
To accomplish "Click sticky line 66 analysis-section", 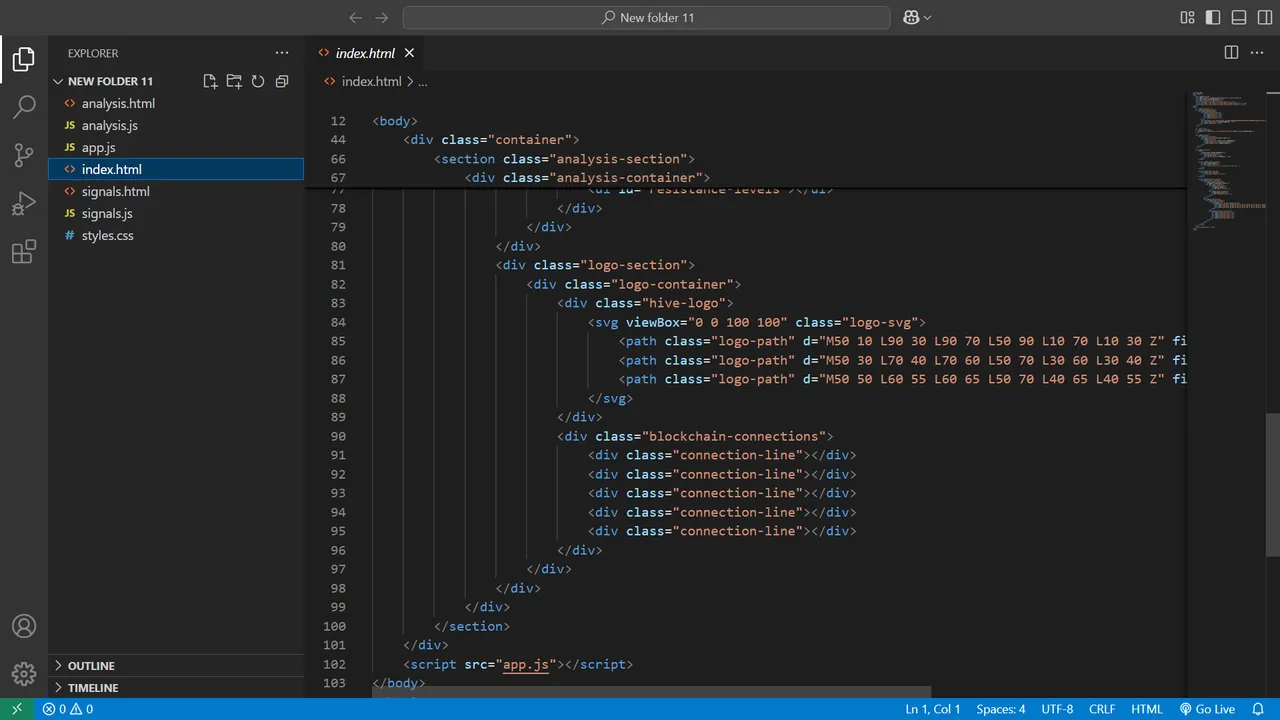I will tap(564, 159).
